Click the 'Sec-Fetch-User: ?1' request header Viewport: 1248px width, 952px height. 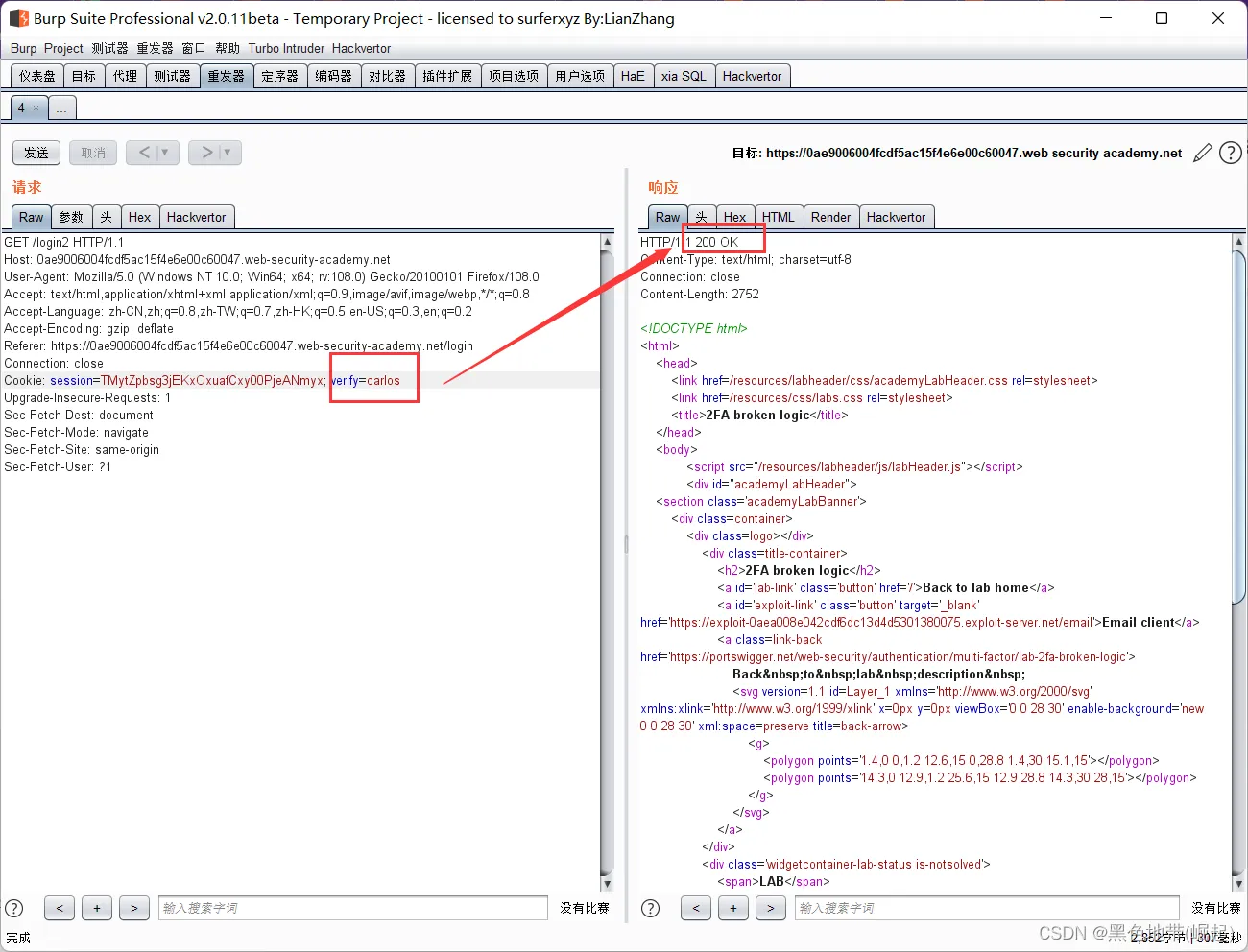pos(58,466)
